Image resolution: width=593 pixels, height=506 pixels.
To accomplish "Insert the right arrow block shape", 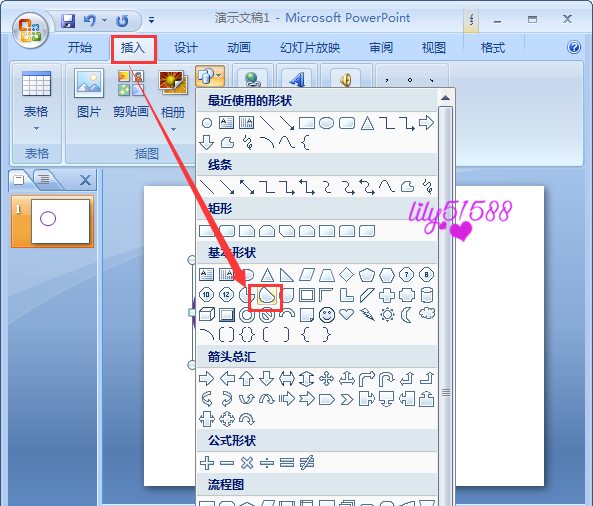I will pyautogui.click(x=206, y=378).
